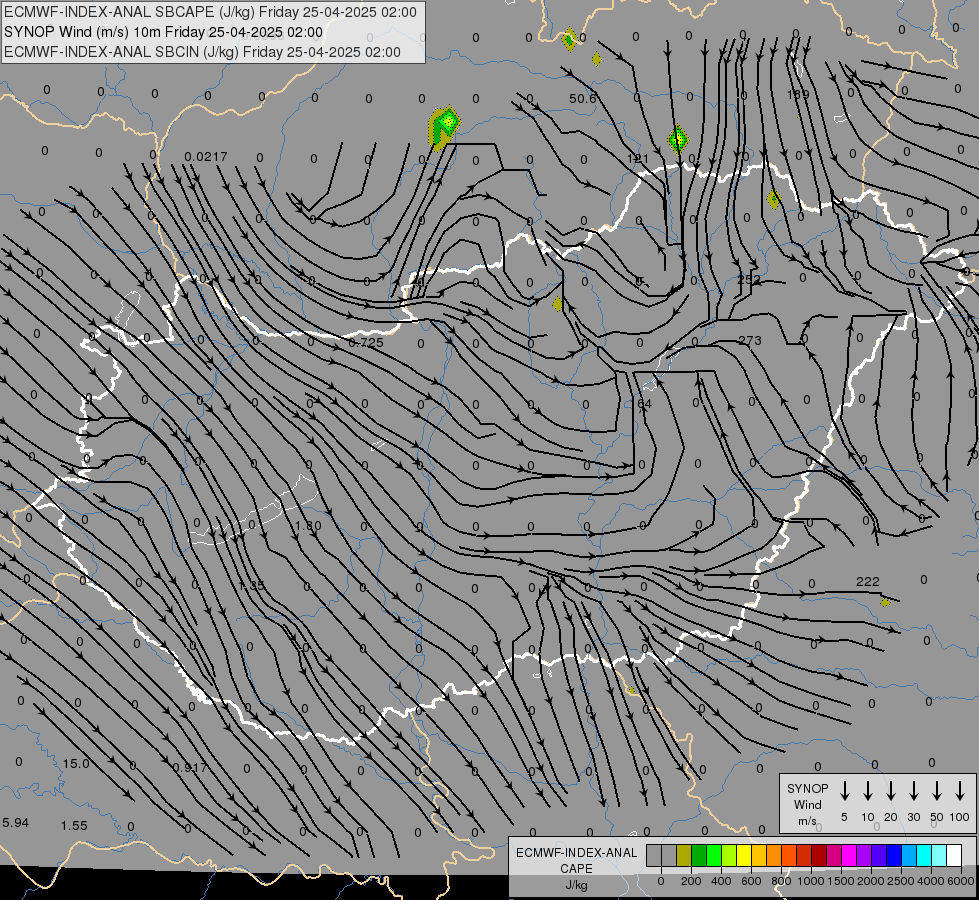The width and height of the screenshot is (979, 900).
Task: Click the map value 1.55
Action: (74, 825)
